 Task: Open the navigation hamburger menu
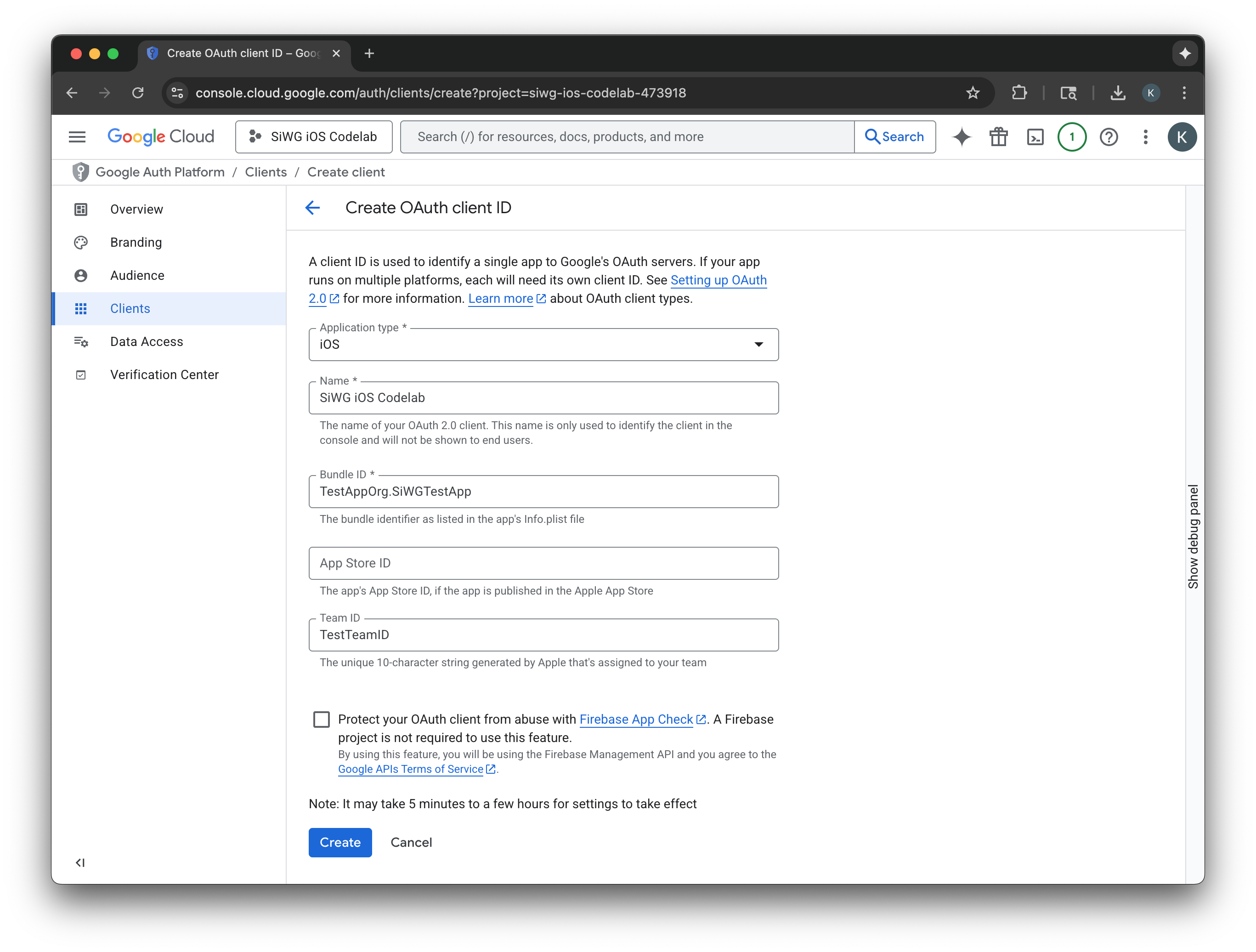click(77, 136)
